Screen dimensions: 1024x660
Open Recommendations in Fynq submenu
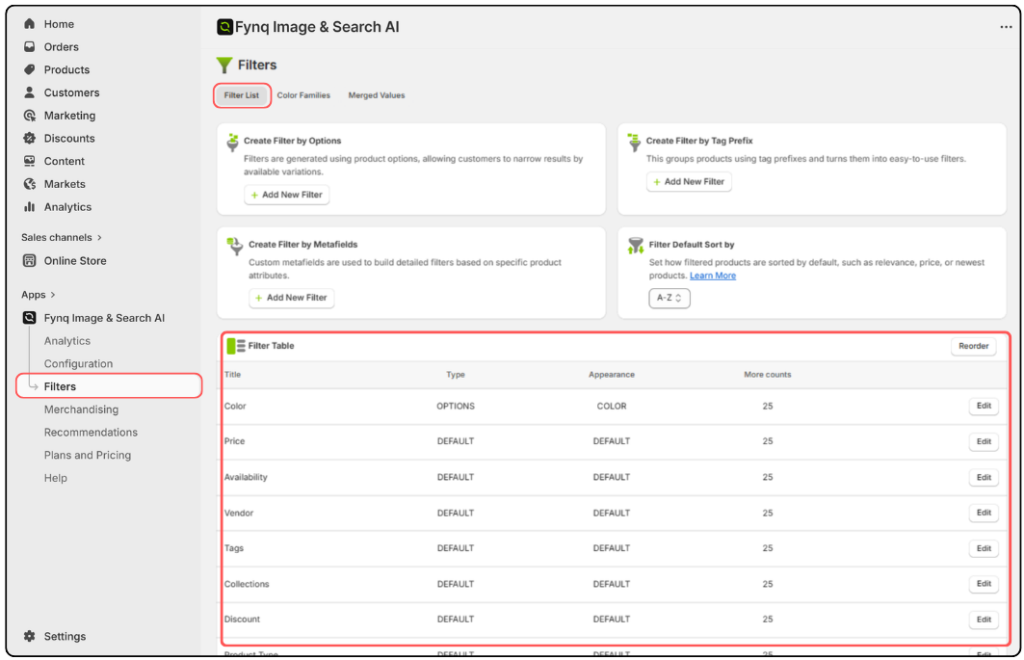91,432
